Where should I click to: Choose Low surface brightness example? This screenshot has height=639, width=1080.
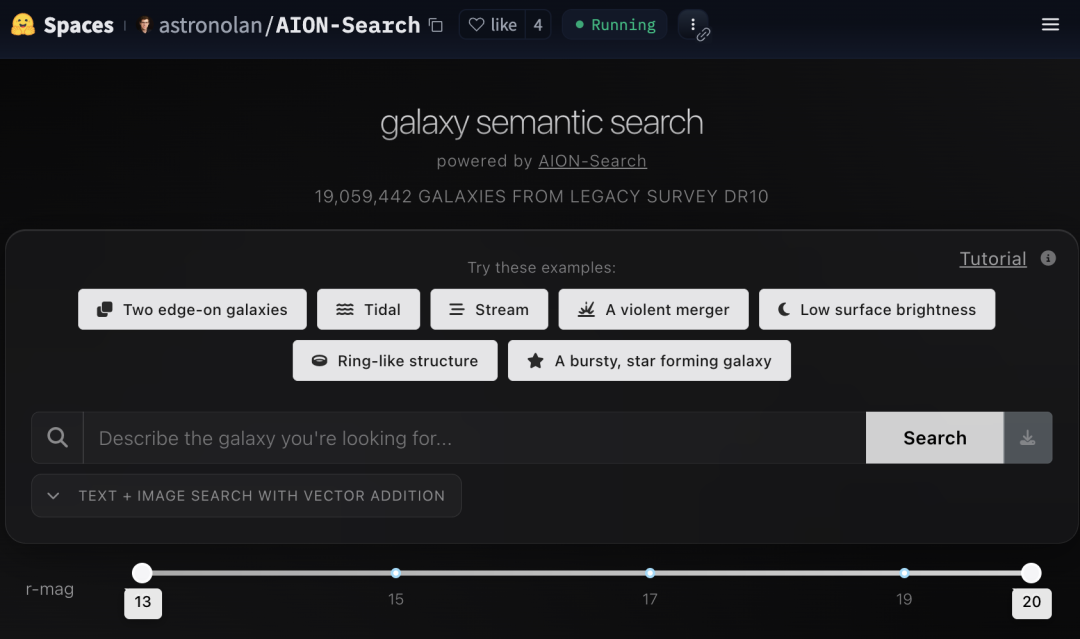pos(877,309)
